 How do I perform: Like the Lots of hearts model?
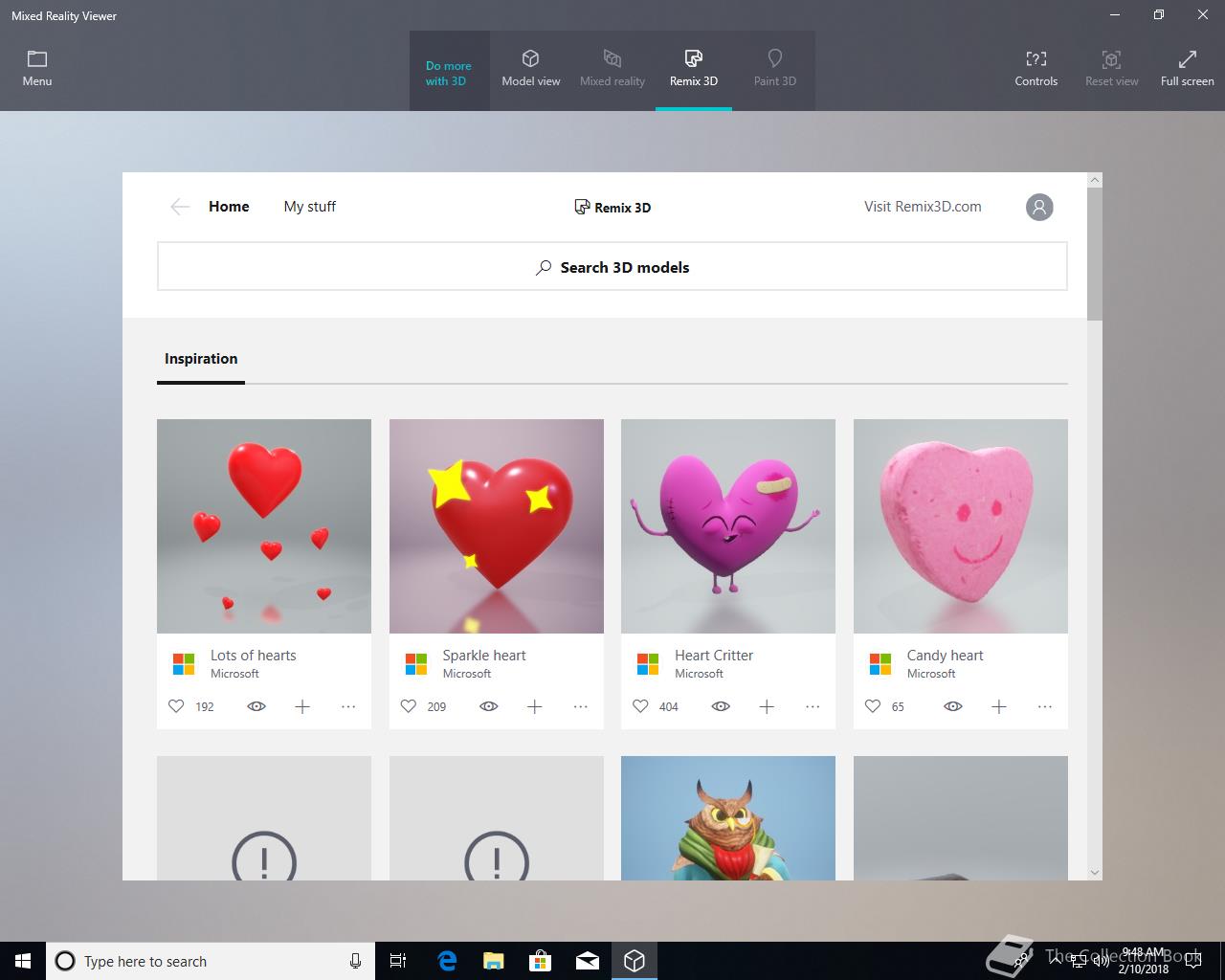176,706
